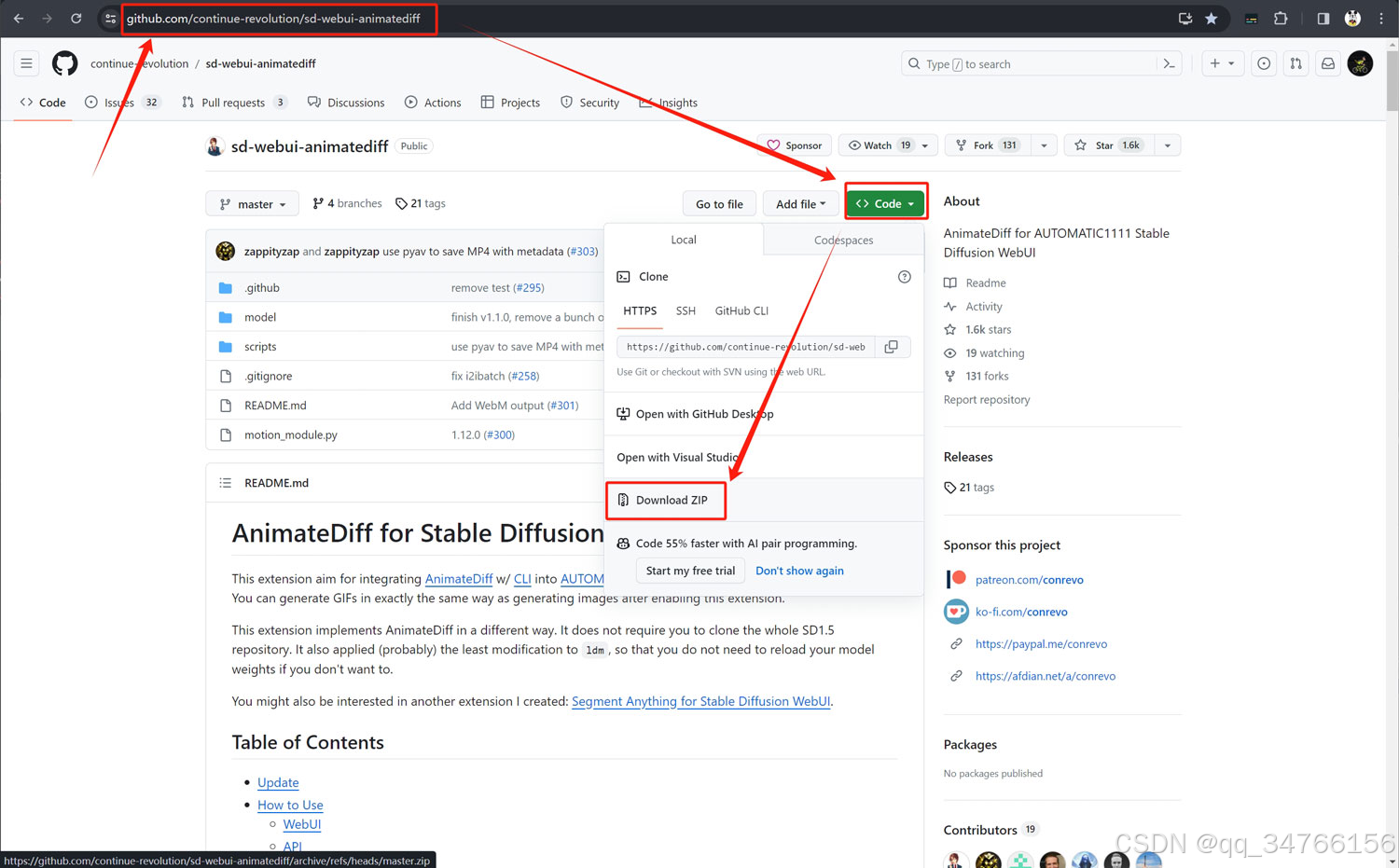Click the address bar URL

click(x=273, y=19)
